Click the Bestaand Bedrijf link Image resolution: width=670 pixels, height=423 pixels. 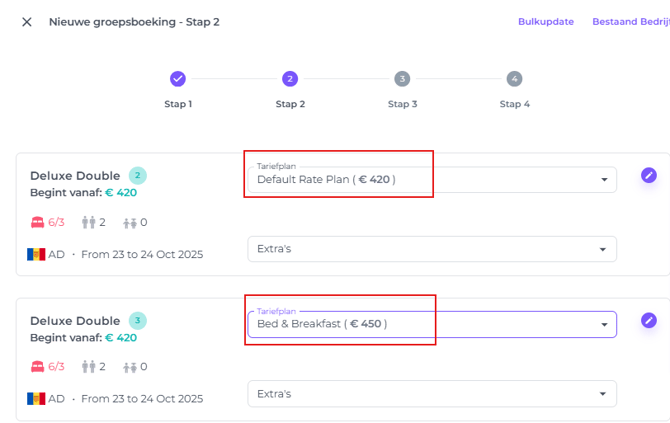tap(632, 22)
